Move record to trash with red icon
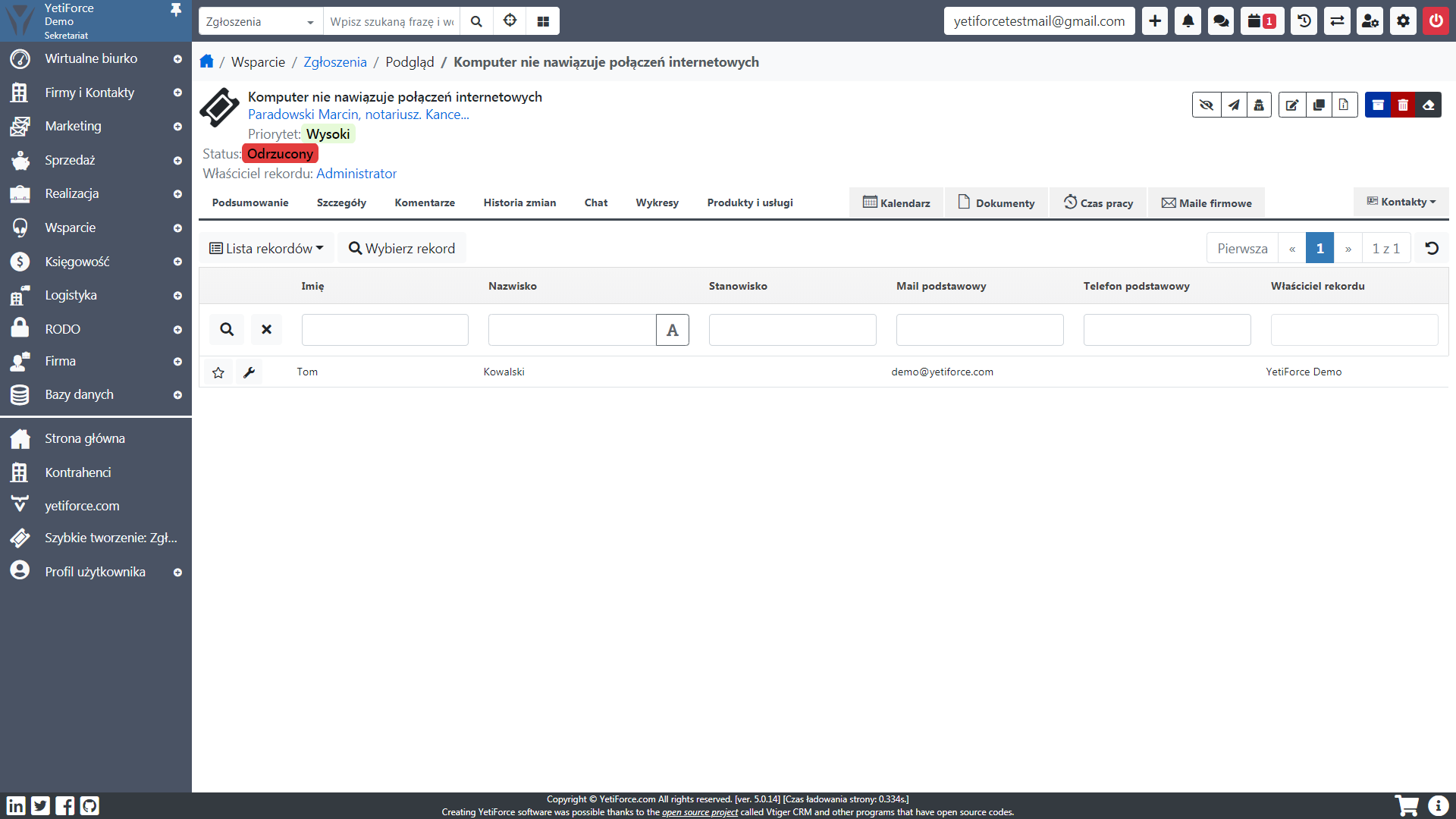This screenshot has height=819, width=1456. point(1403,105)
